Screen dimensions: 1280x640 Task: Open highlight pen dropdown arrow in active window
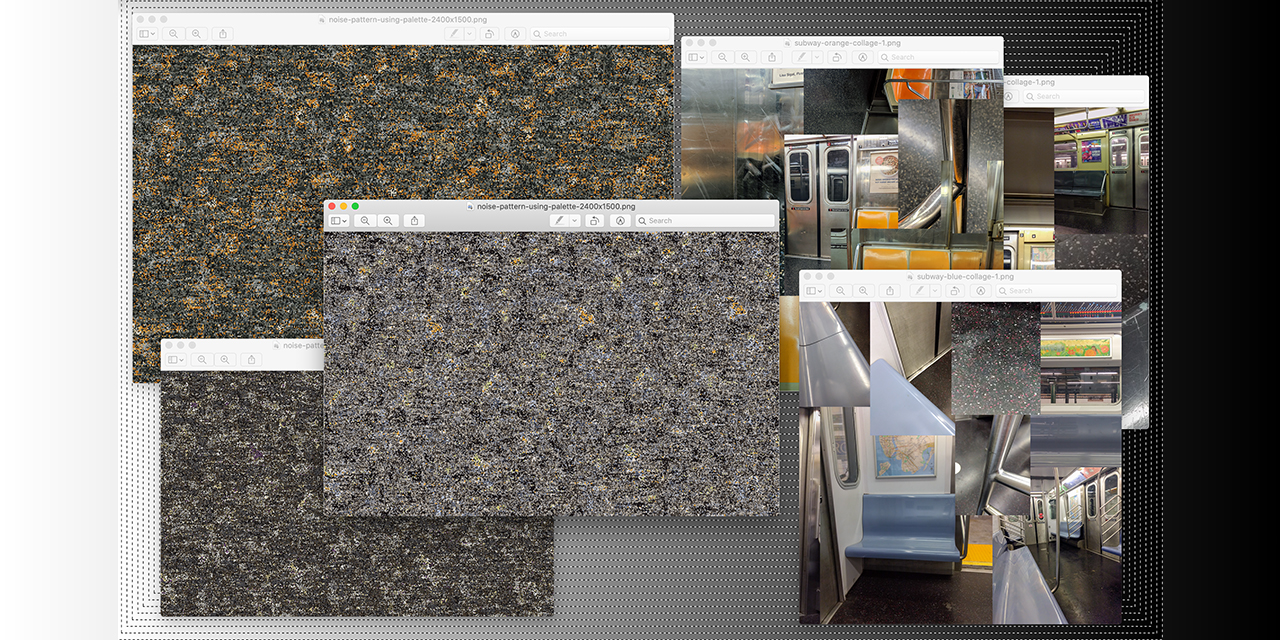(x=574, y=220)
